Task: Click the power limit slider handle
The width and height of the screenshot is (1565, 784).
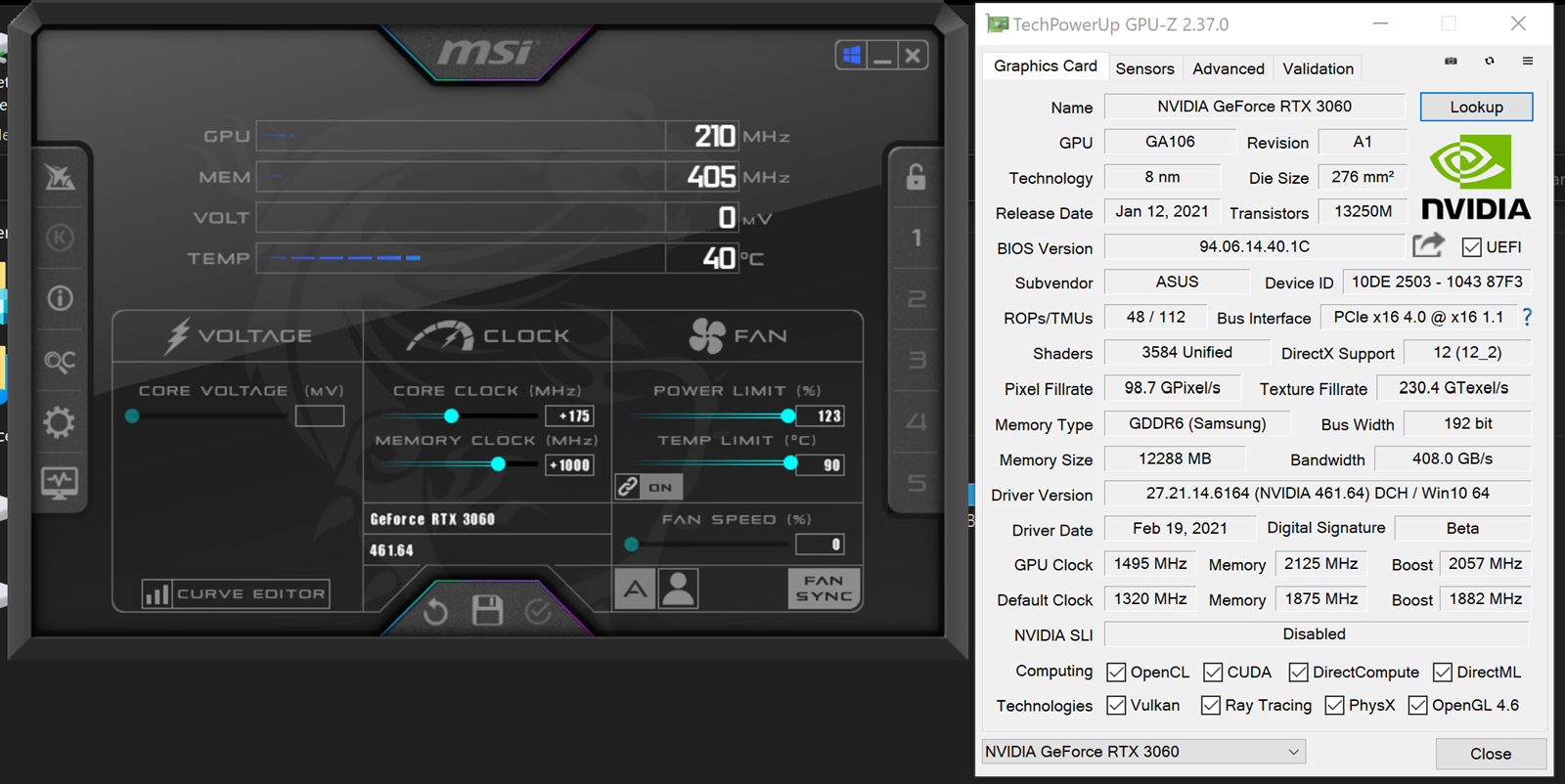Action: tap(787, 416)
